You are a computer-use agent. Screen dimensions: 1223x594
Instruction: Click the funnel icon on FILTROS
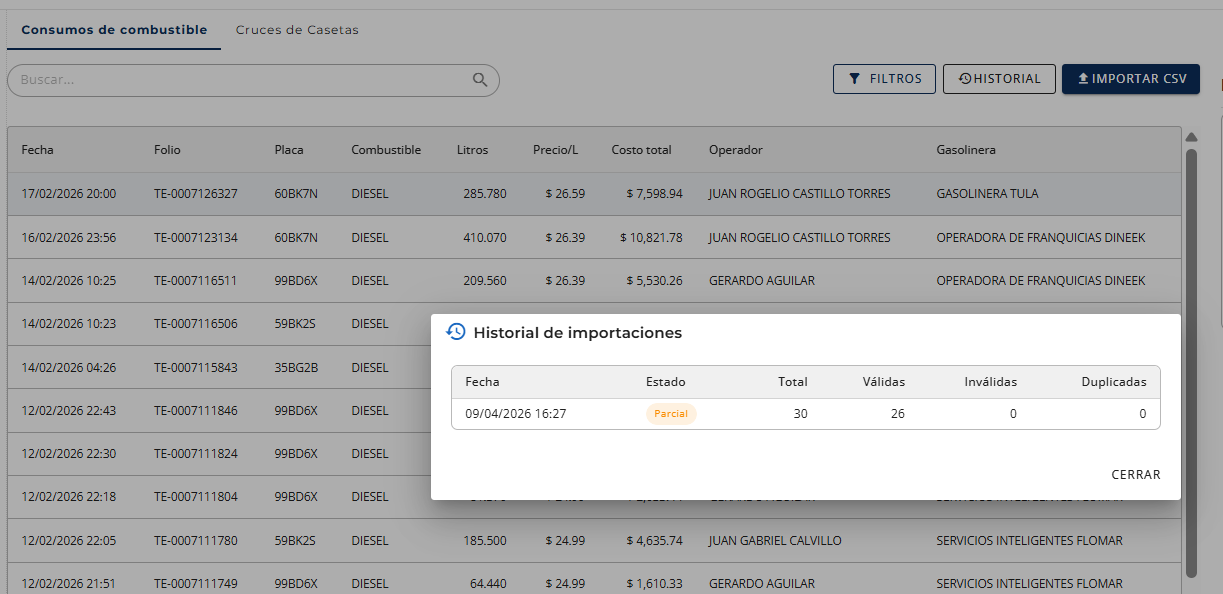[x=854, y=79]
